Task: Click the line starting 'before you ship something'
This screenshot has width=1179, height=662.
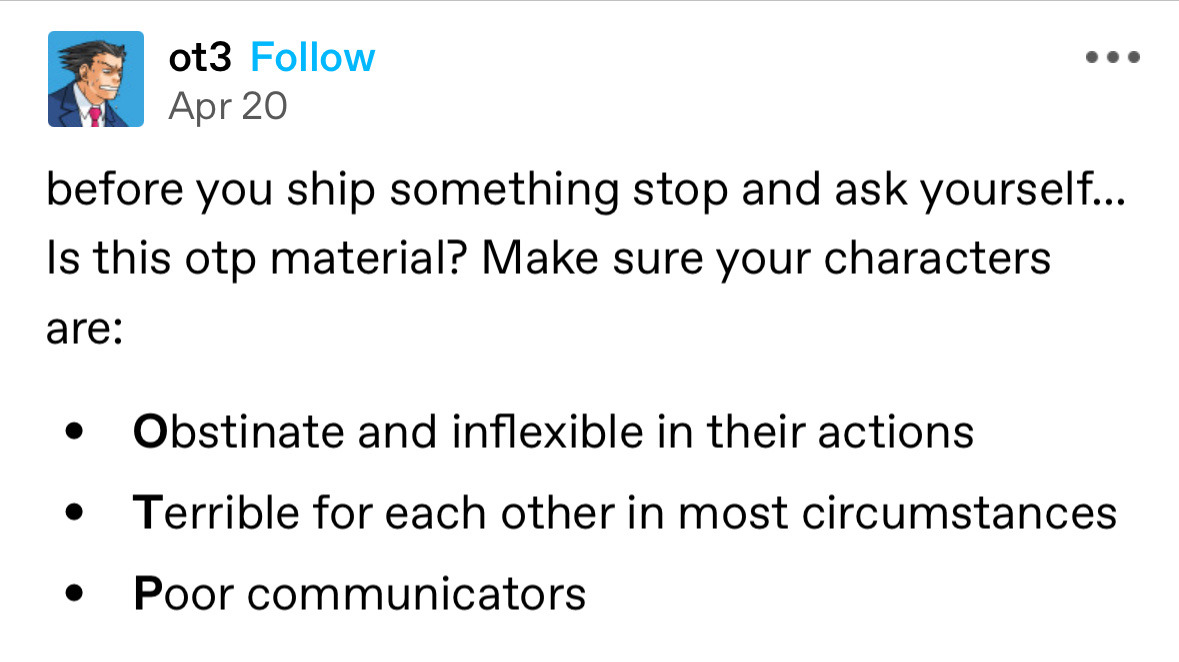Action: click(586, 190)
